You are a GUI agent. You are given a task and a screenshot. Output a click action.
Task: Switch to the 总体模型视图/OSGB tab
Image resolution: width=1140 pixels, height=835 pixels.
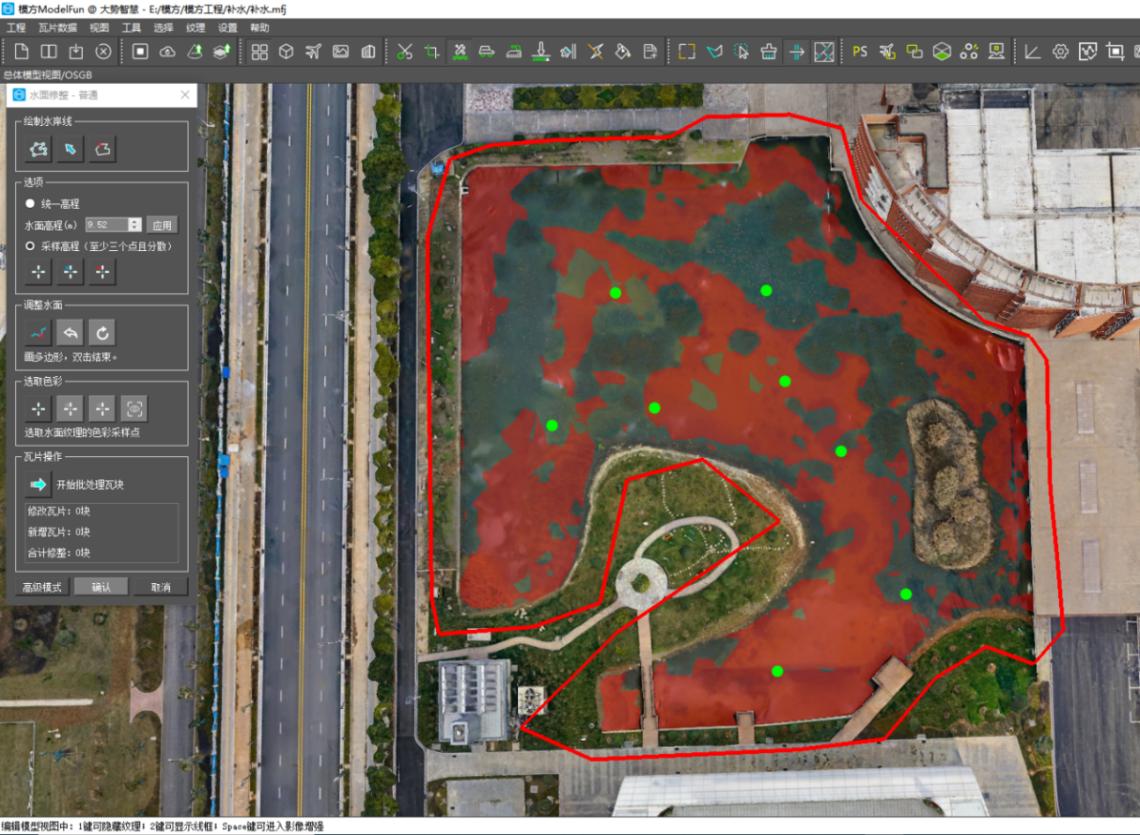[48, 74]
